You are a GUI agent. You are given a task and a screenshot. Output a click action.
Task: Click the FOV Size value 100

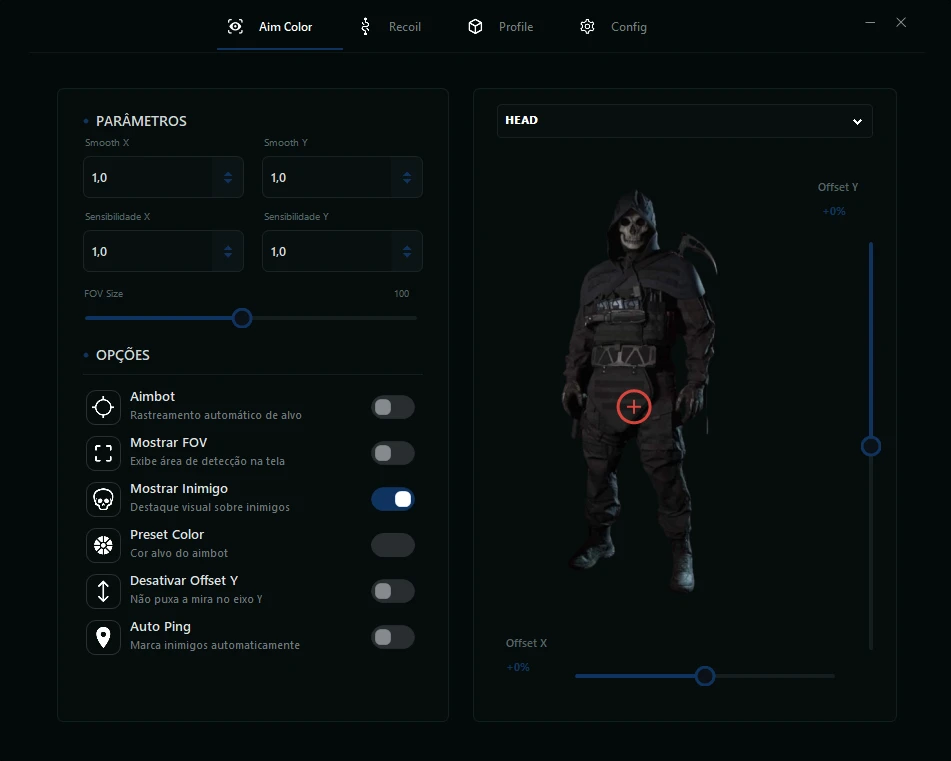[402, 293]
